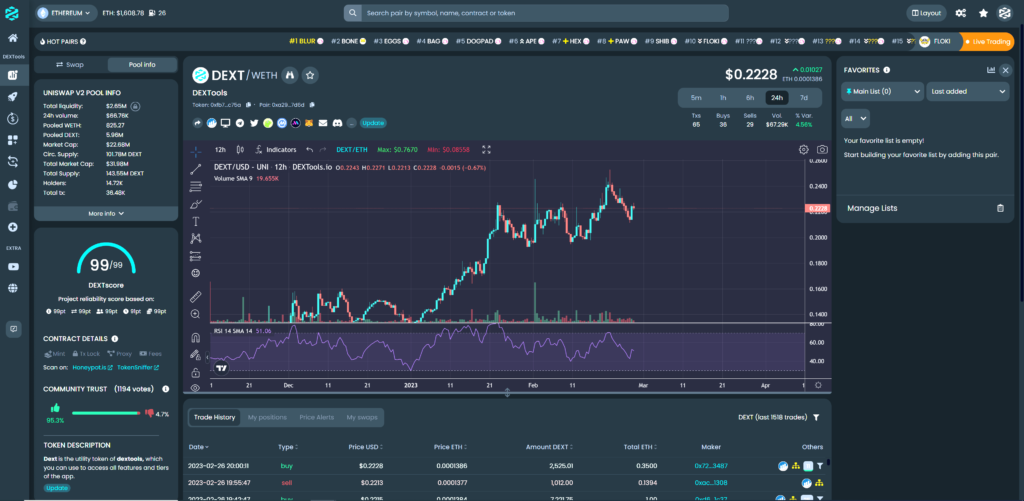Select the 5m stats interval
The width and height of the screenshot is (1024, 501).
[x=696, y=98]
